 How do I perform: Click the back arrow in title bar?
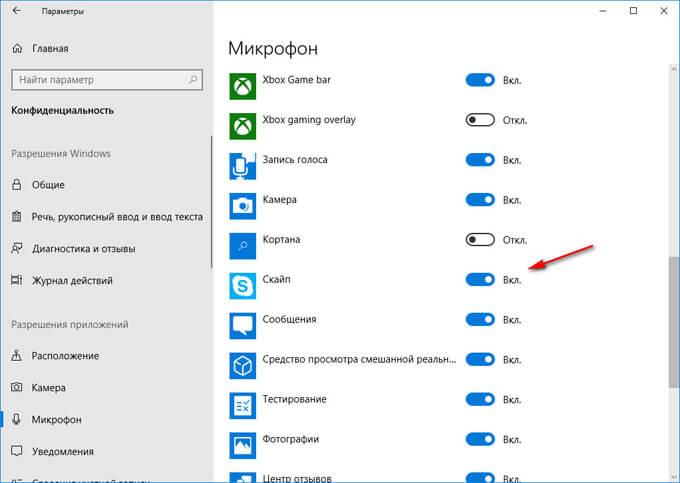click(x=16, y=11)
